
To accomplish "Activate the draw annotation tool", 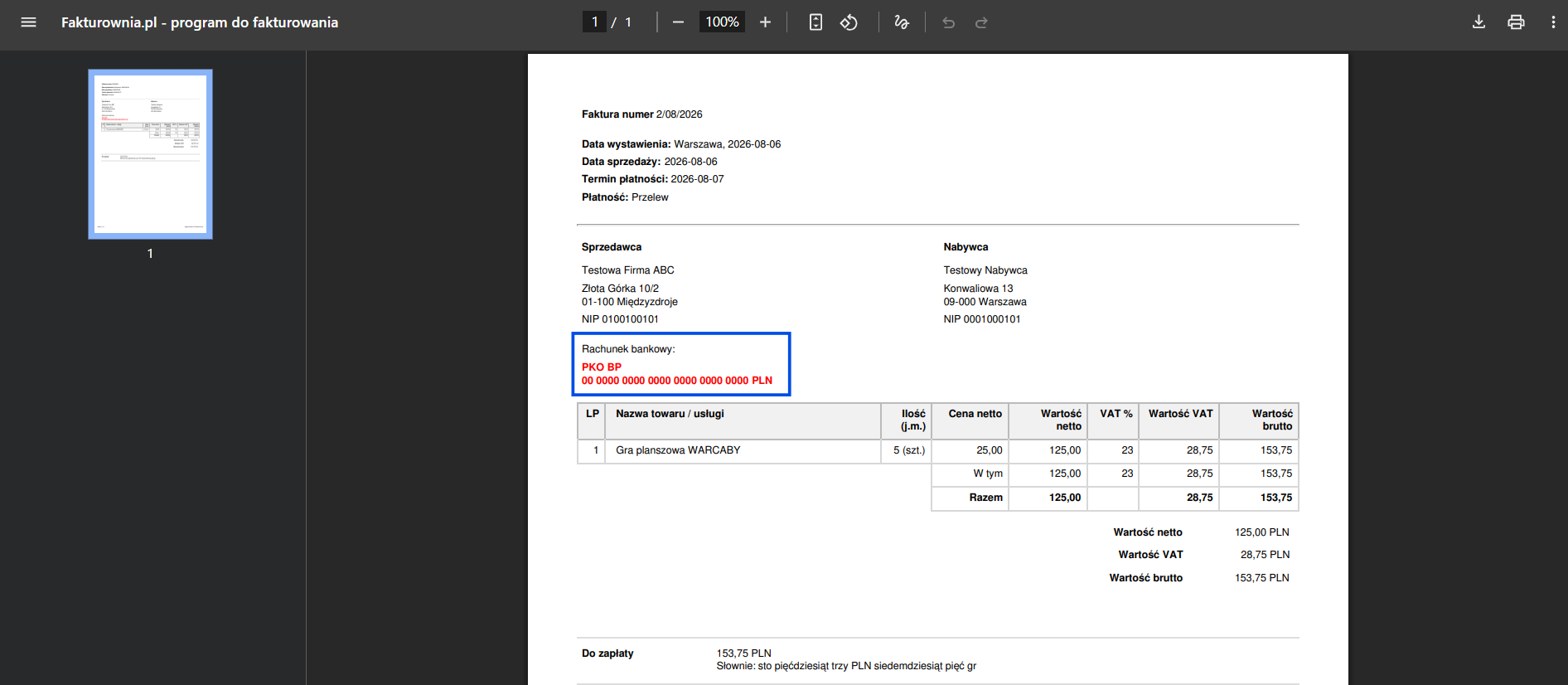I will pos(902,22).
